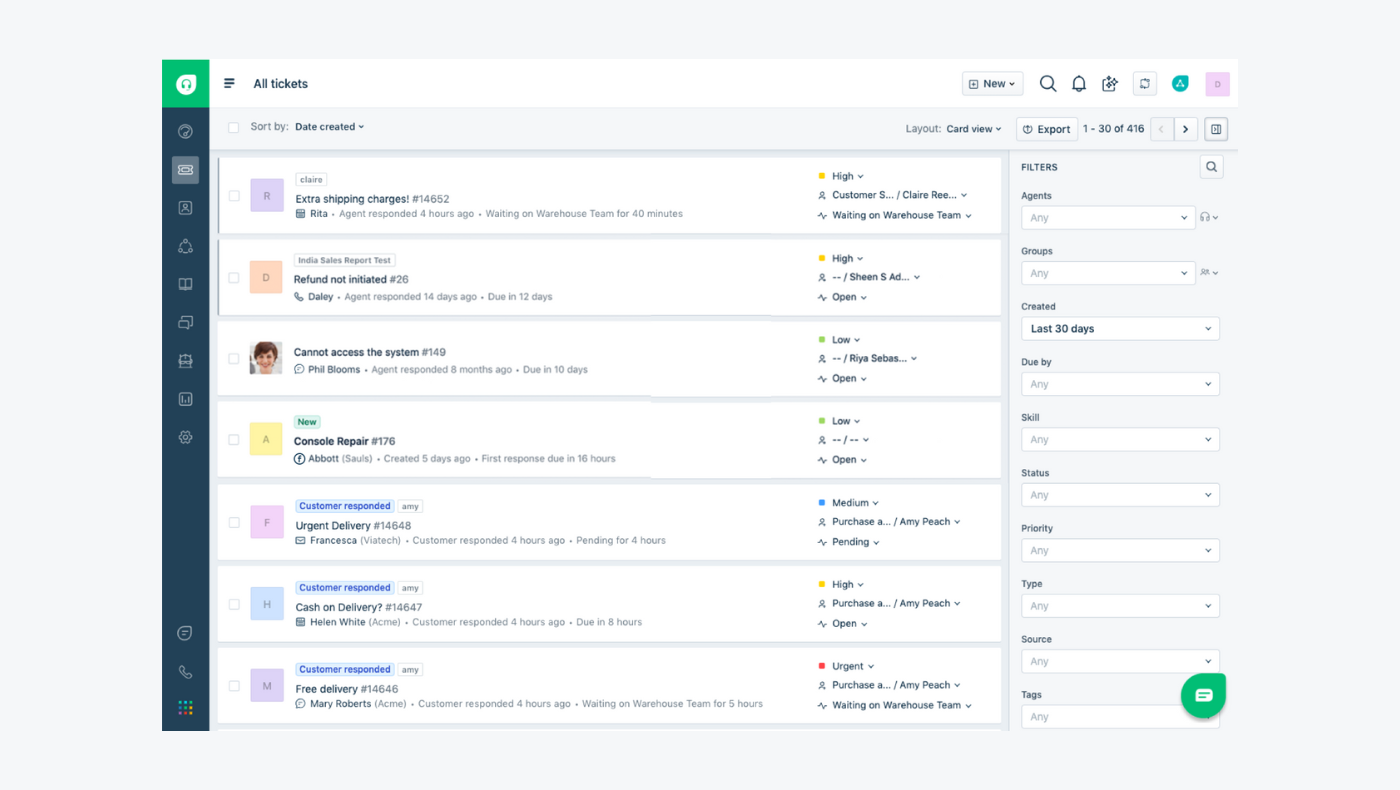Check the Console Repair ticket checkbox
Screen dimensions: 1400x790
pos(233,439)
